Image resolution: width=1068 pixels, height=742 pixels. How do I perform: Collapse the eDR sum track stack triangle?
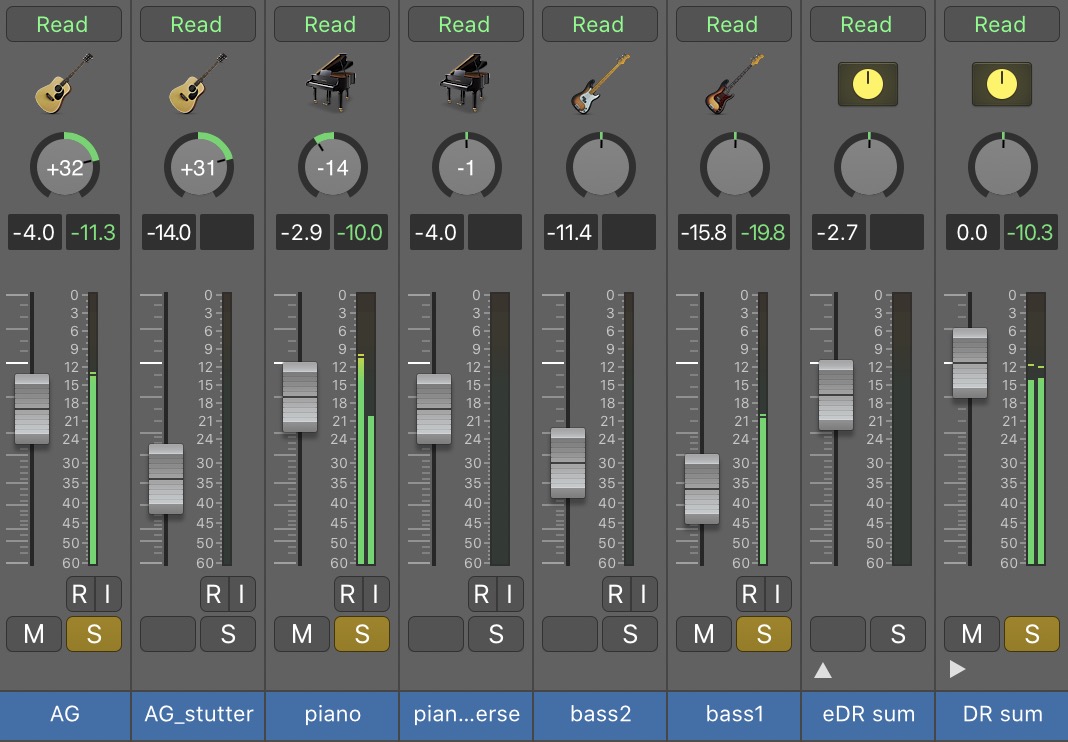[x=823, y=670]
